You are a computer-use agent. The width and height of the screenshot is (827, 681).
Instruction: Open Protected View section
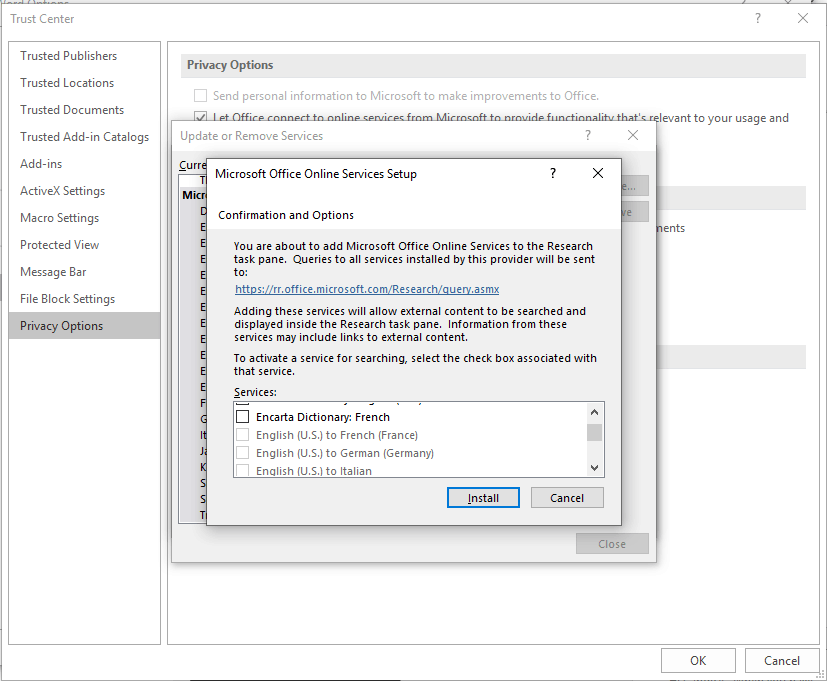pyautogui.click(x=84, y=245)
